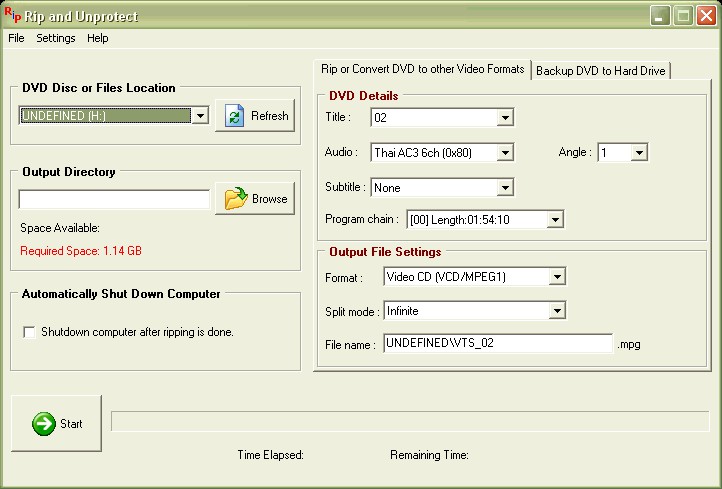This screenshot has width=722, height=489.
Task: Click the Refresh button's green arrows icon
Action: click(234, 116)
